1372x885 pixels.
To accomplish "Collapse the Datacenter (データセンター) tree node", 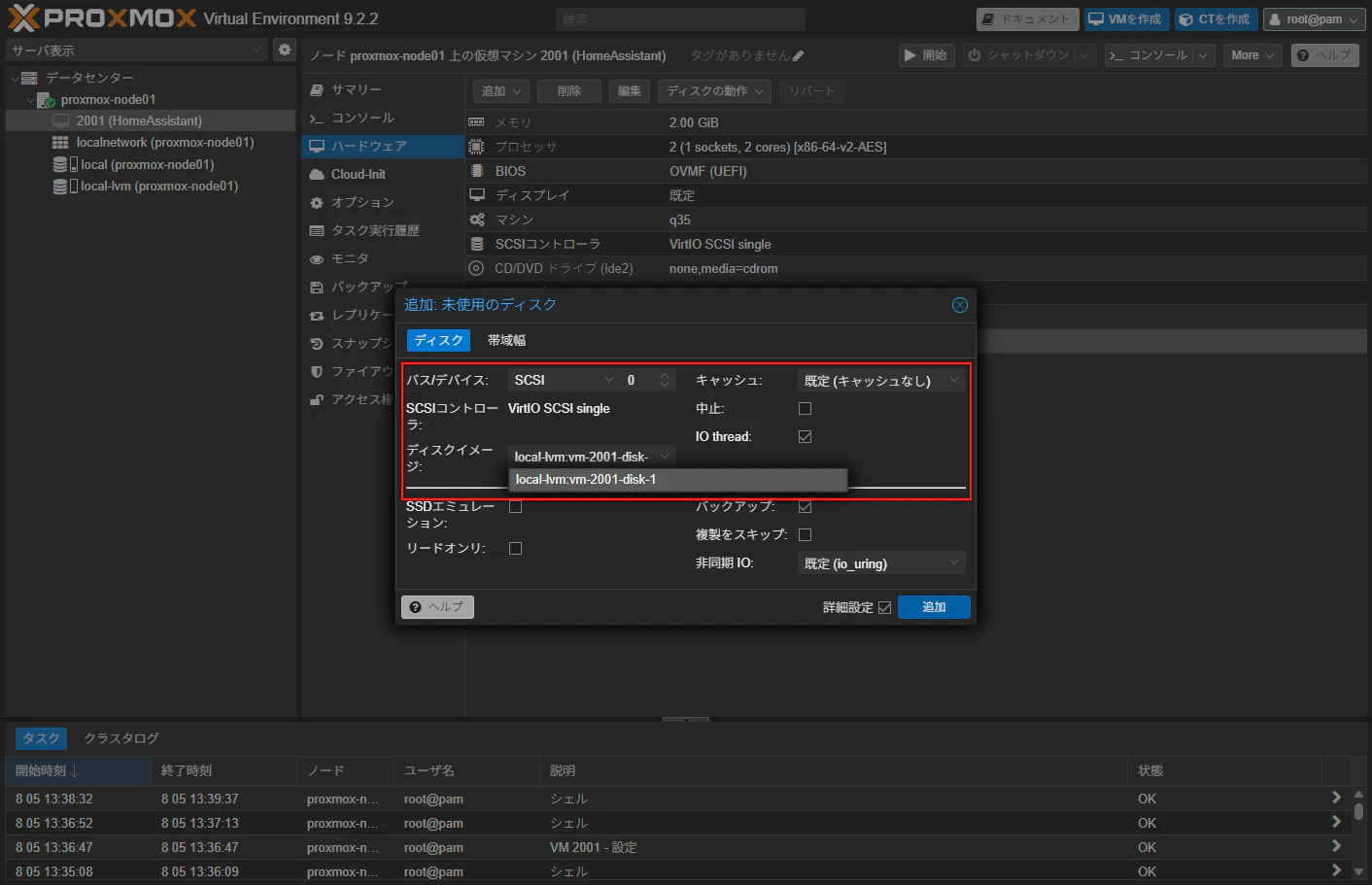I will [x=15, y=78].
